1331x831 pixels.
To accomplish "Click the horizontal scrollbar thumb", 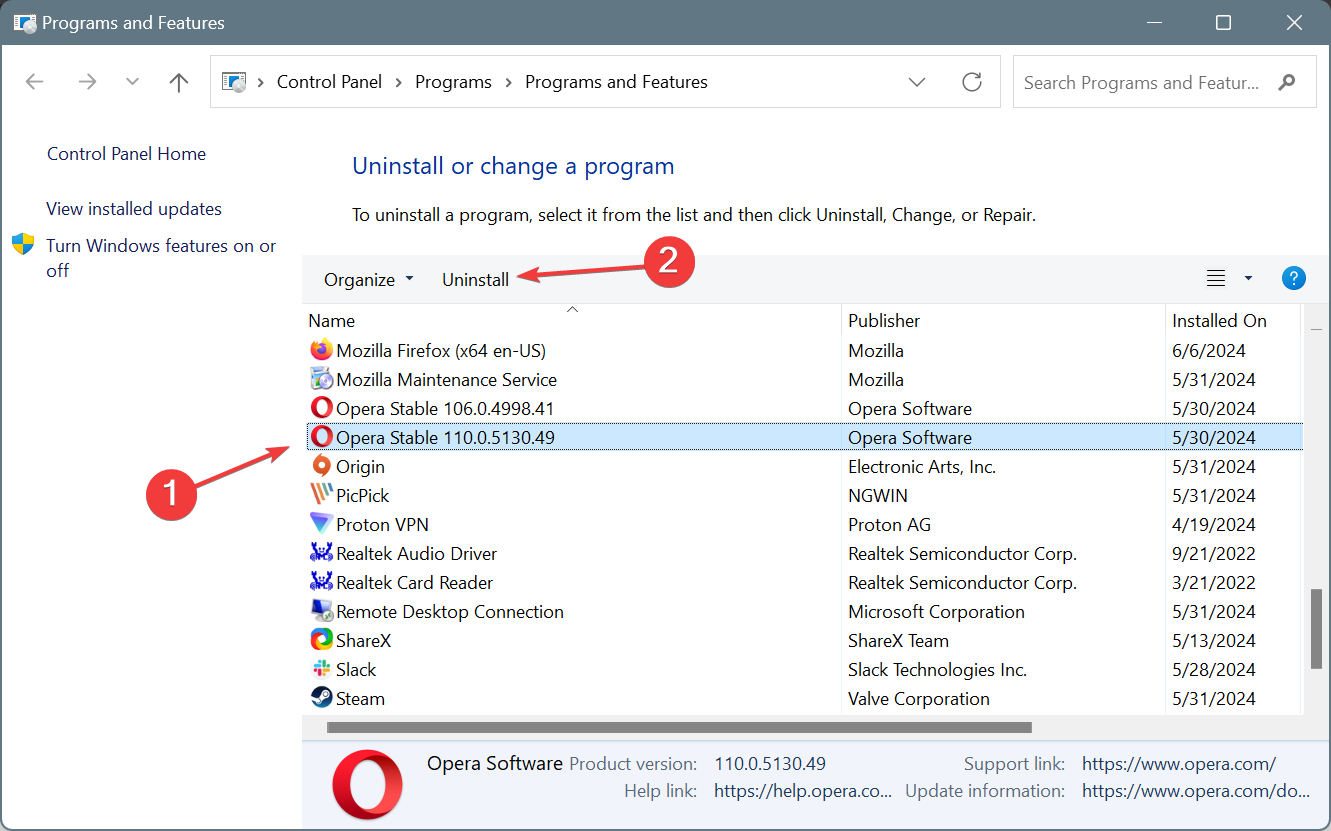I will (679, 727).
